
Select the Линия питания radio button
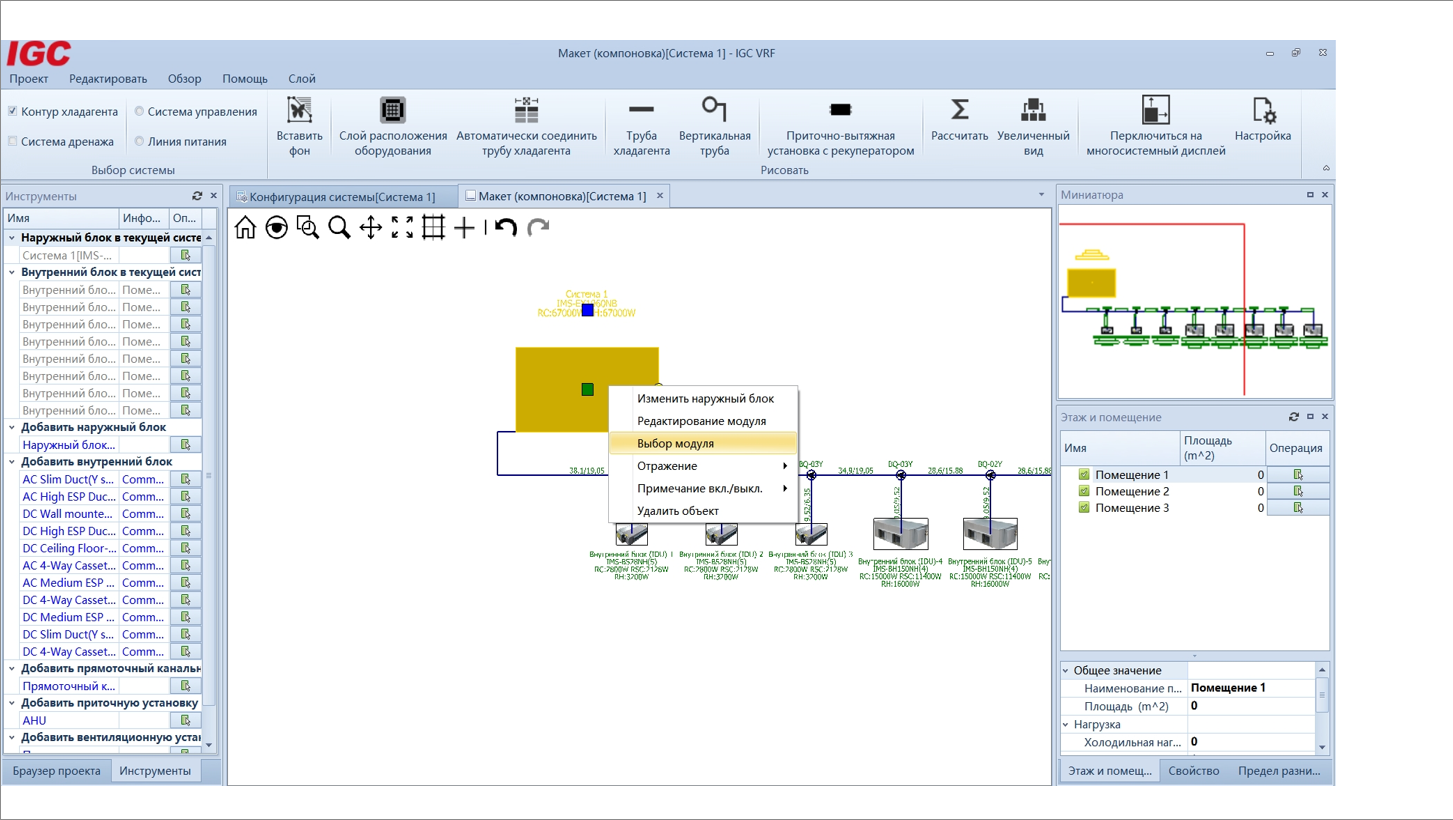pyautogui.click(x=140, y=141)
